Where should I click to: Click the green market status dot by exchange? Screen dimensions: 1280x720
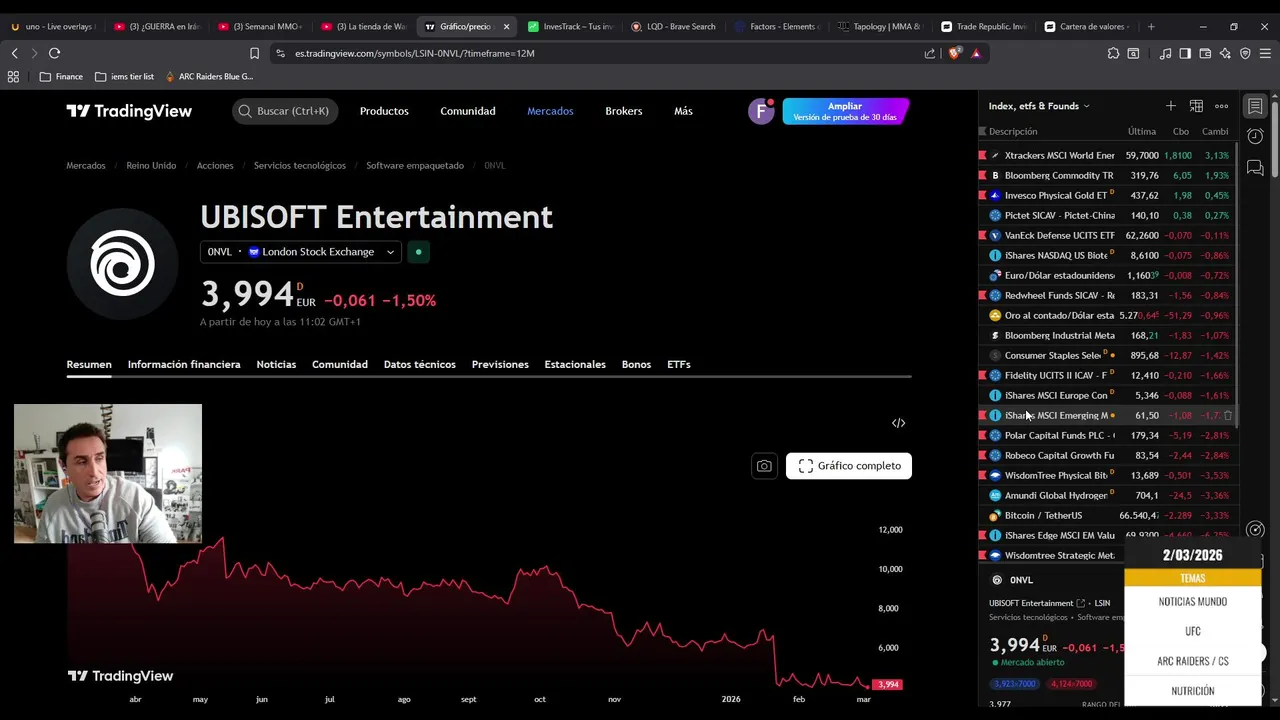418,252
